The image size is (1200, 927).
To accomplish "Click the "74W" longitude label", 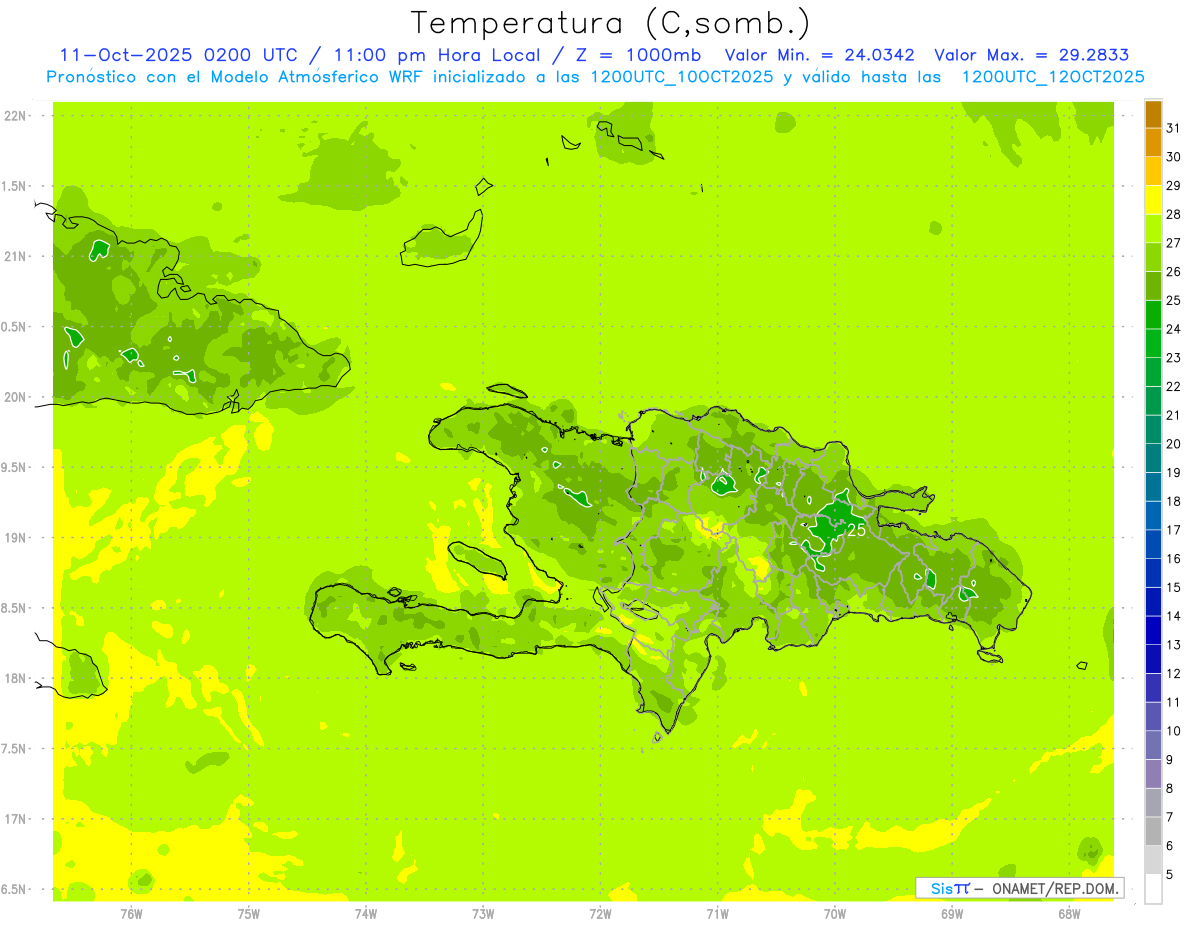I will coord(366,914).
